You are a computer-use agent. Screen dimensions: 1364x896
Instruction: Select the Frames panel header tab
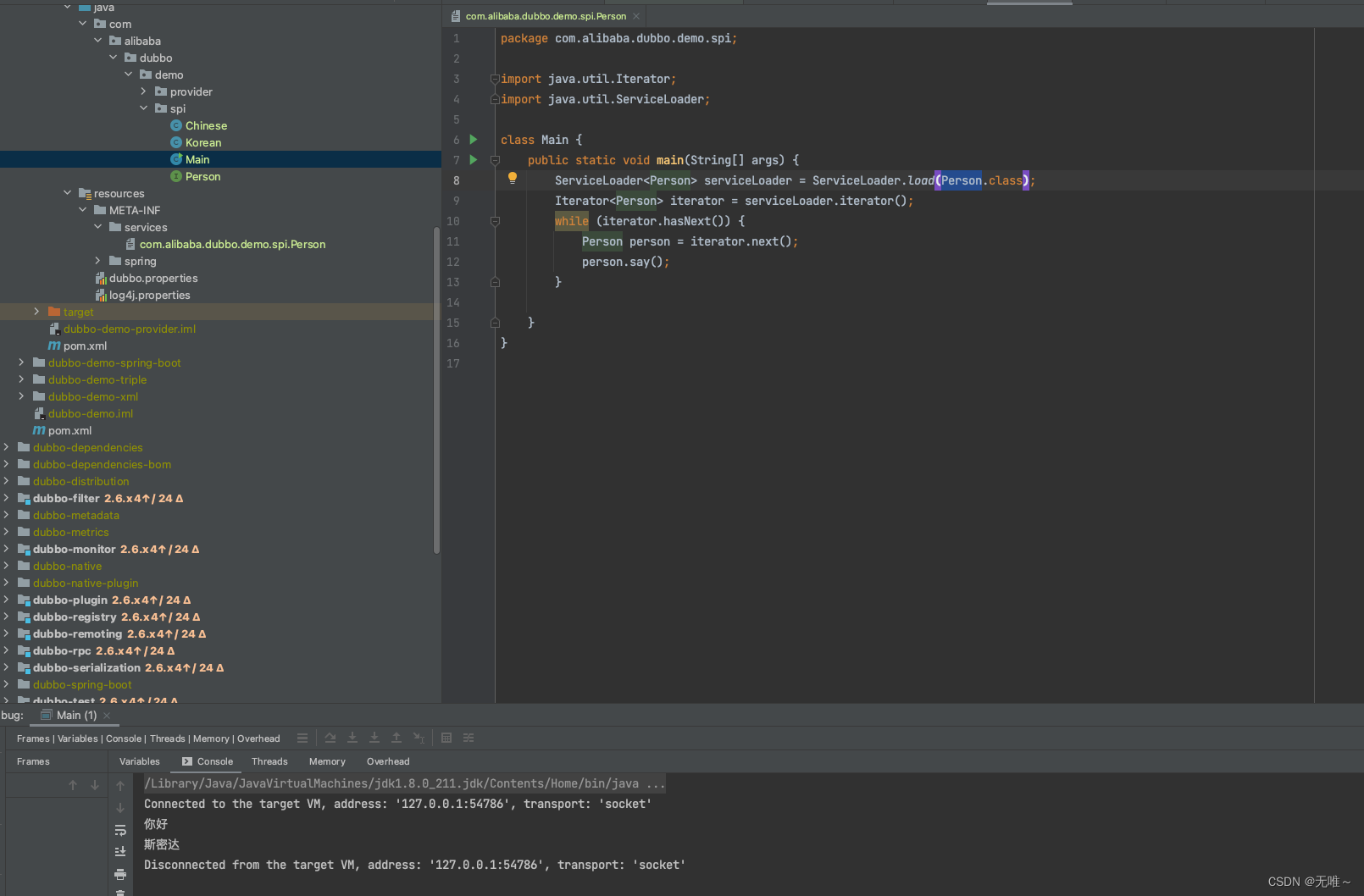coord(33,761)
